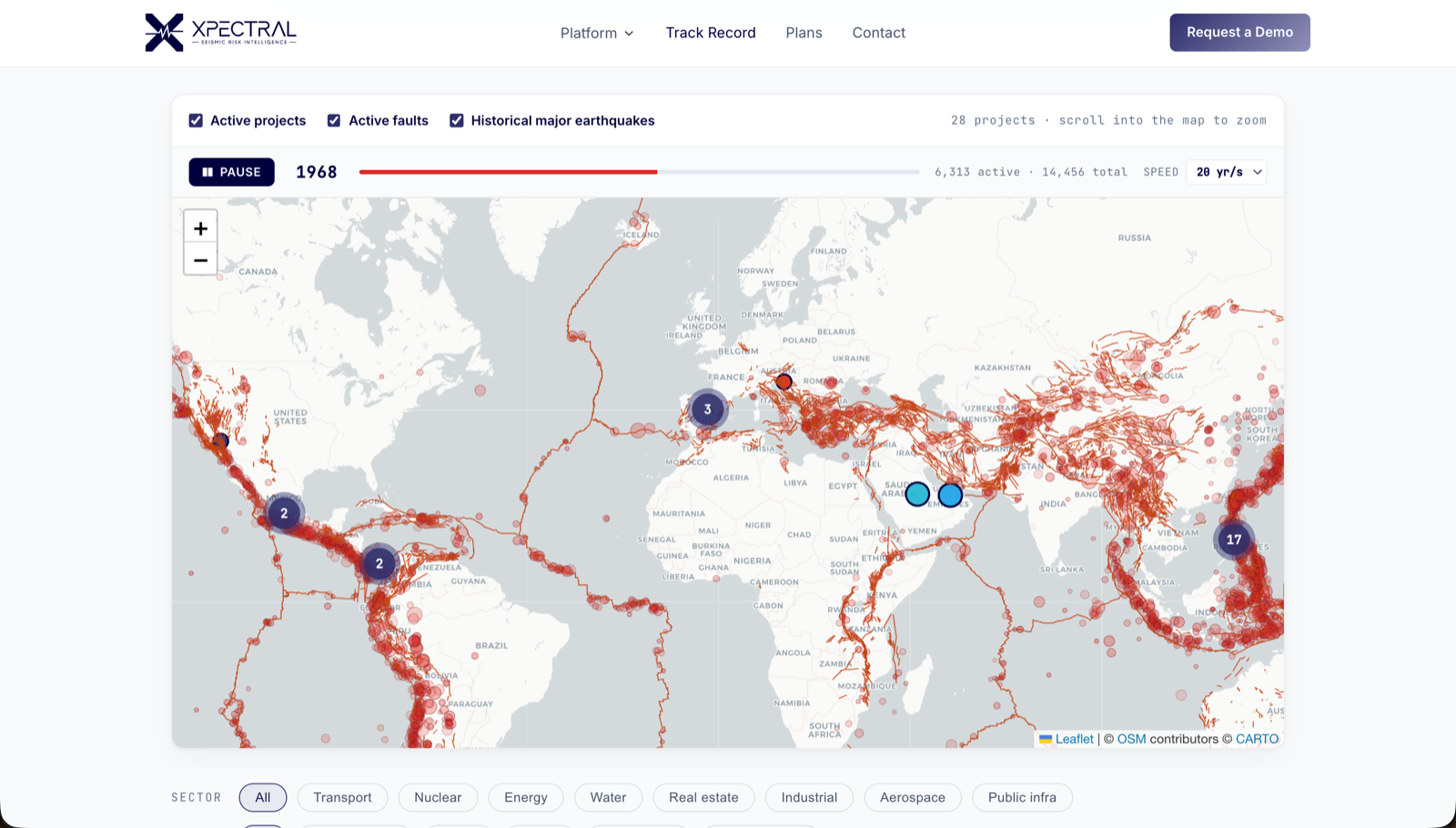
Task: Pause the earthquake timeline playback
Action: 231,172
